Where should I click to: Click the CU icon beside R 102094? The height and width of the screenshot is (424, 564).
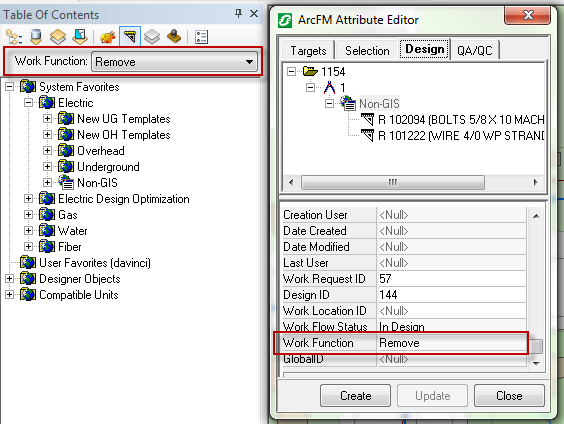368,119
